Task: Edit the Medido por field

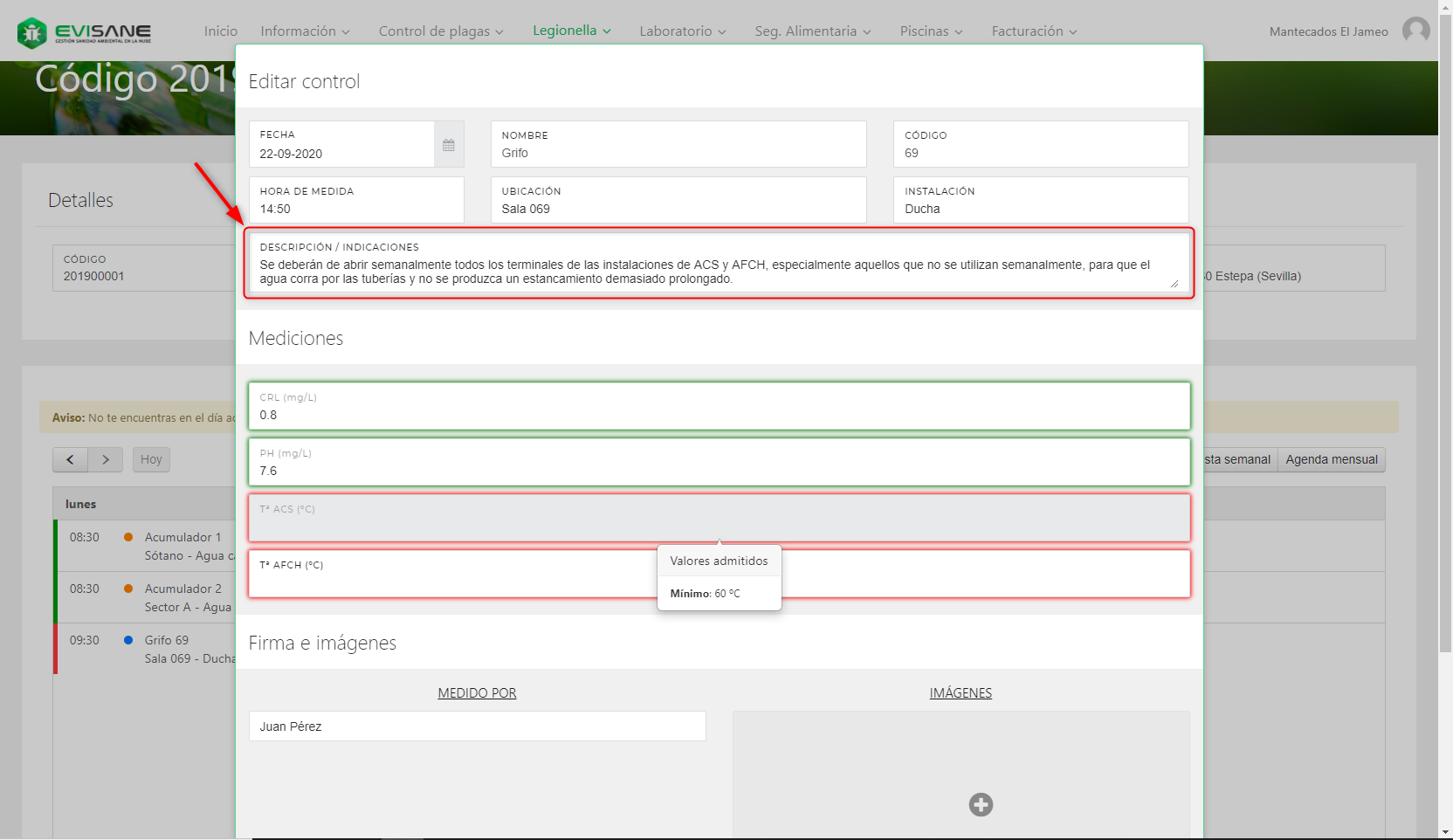Action: pyautogui.click(x=477, y=726)
